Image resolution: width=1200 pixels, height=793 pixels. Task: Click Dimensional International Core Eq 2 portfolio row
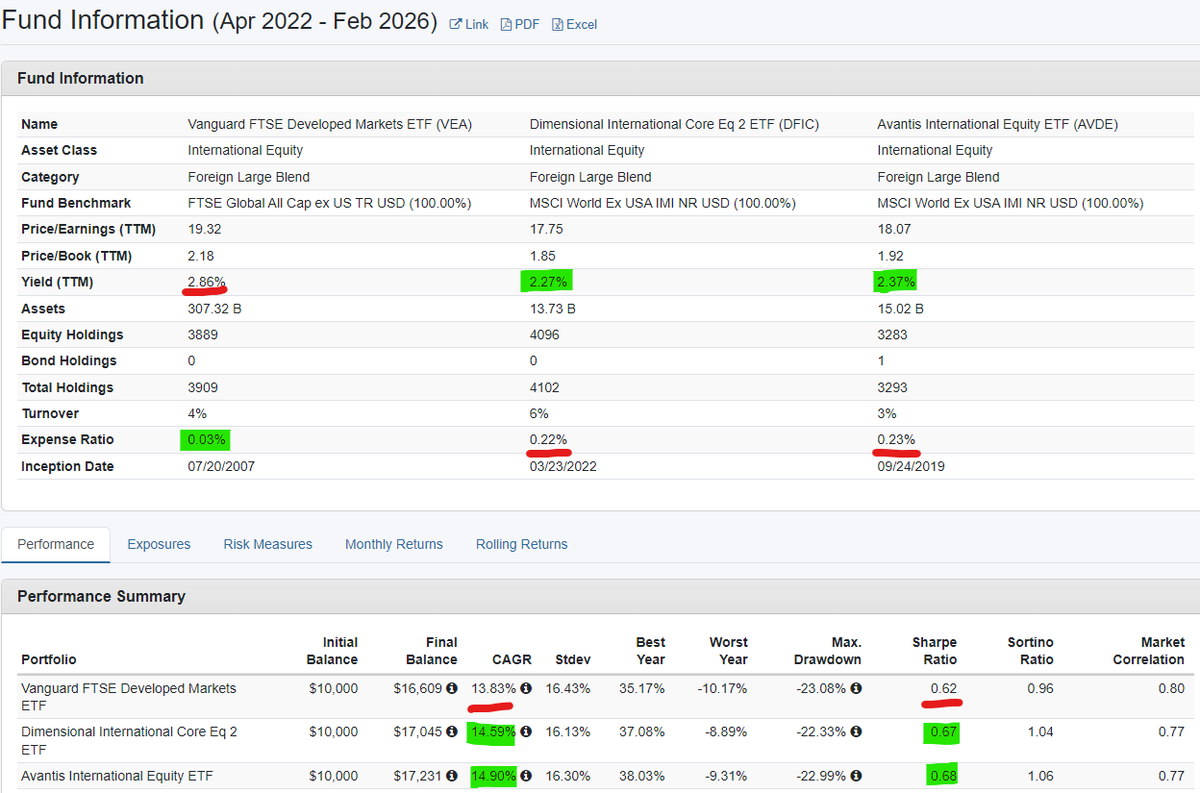tap(600, 740)
